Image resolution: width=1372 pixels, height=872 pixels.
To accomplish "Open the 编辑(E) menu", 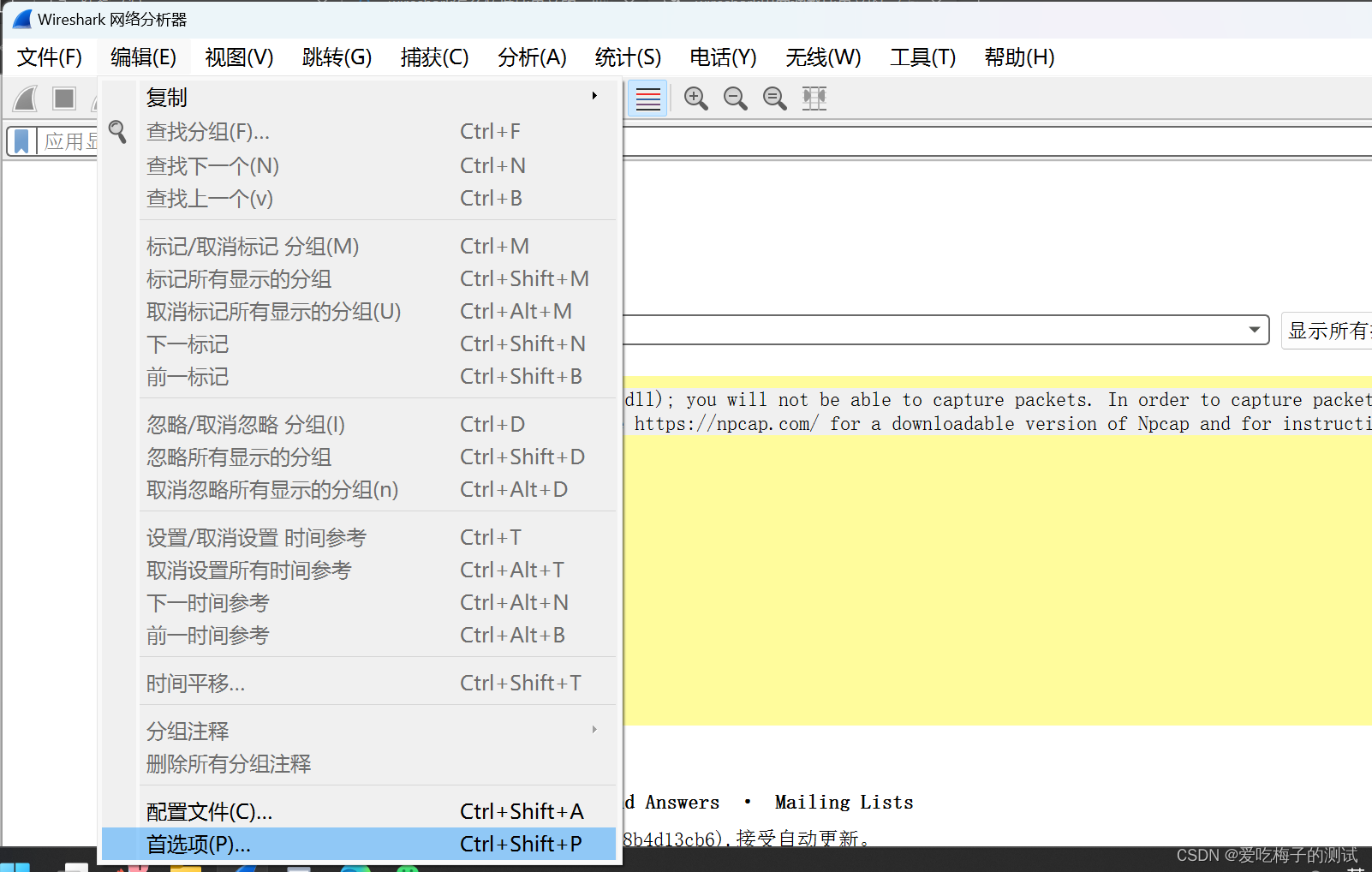I will tap(143, 57).
